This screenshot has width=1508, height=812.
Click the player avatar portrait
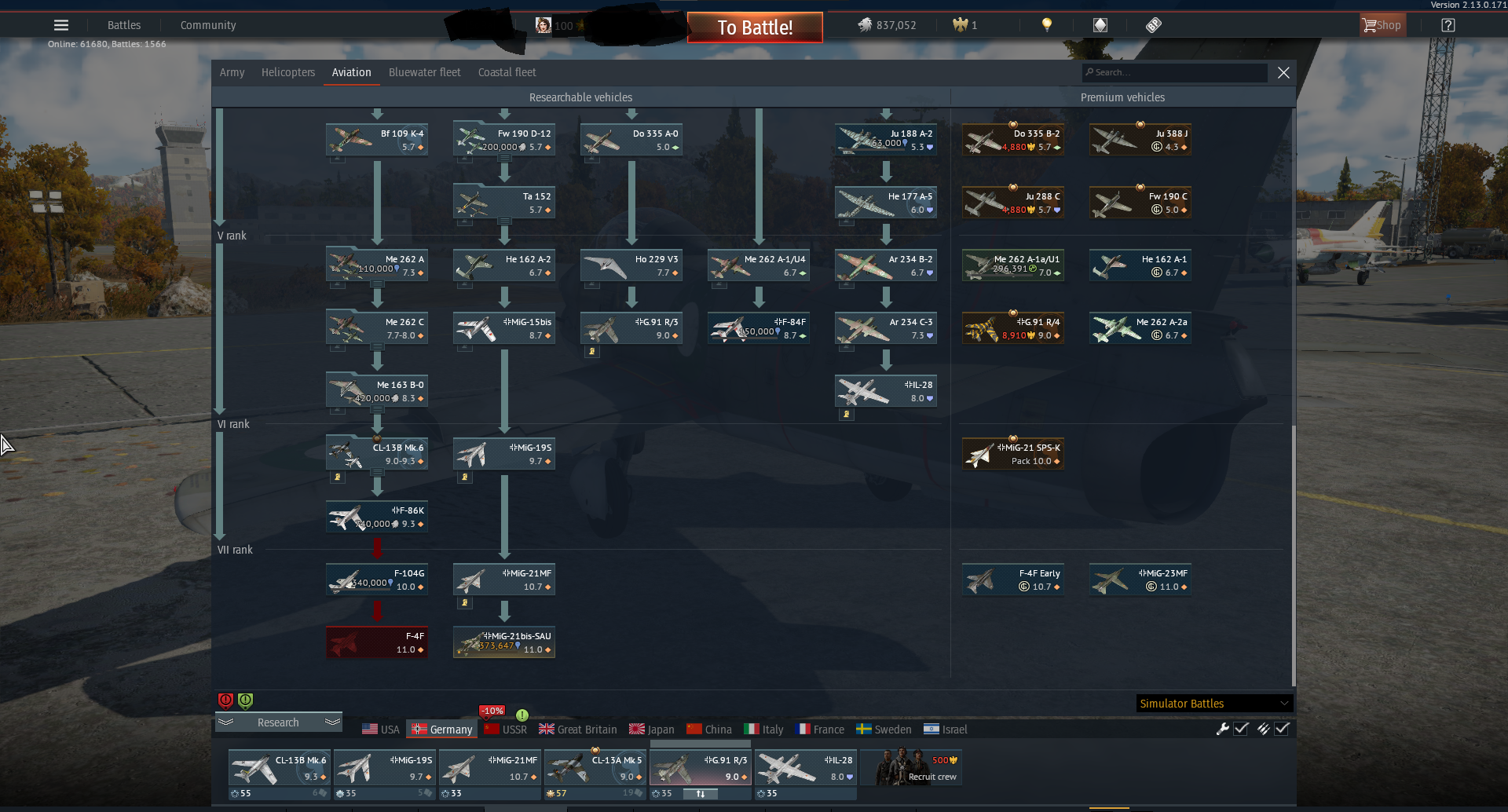543,25
